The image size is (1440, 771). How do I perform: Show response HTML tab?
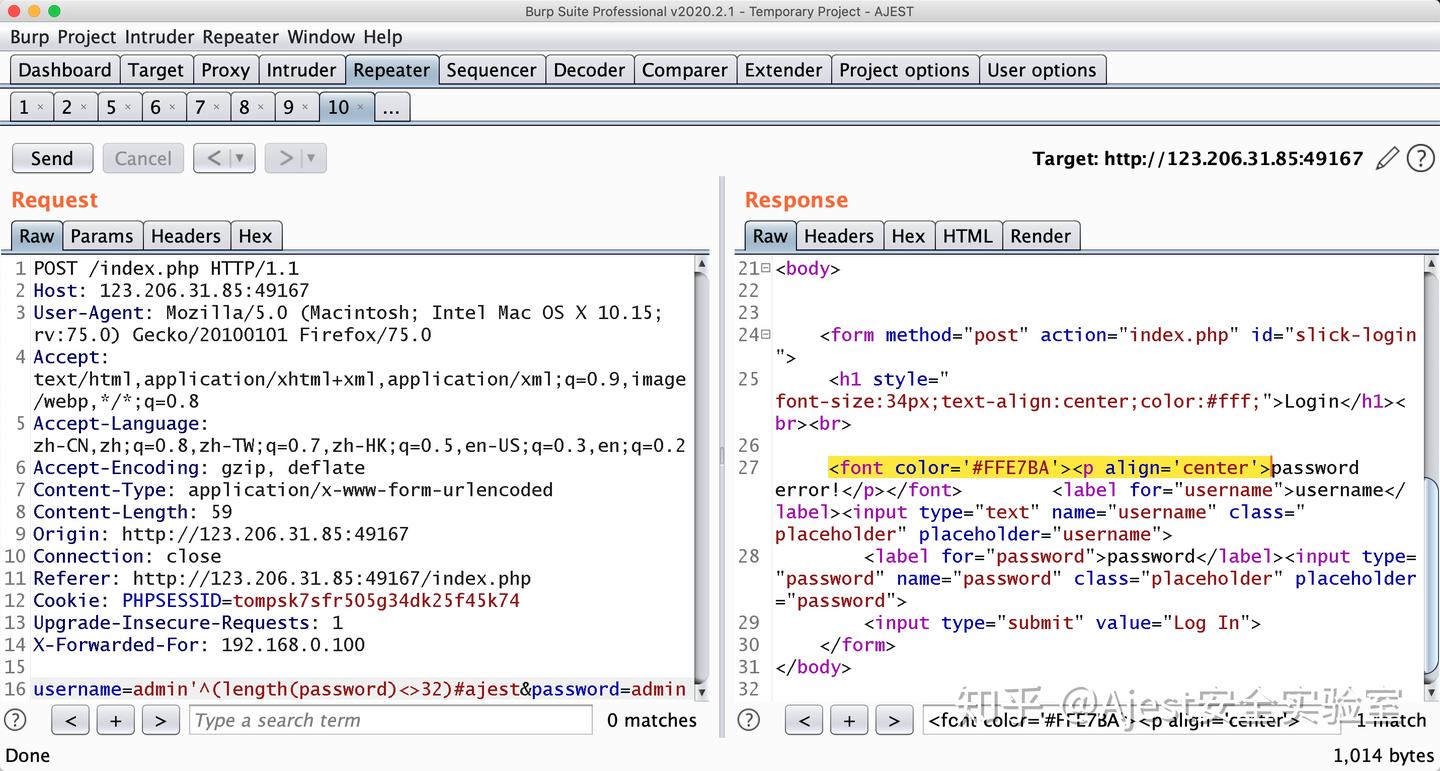tap(968, 236)
